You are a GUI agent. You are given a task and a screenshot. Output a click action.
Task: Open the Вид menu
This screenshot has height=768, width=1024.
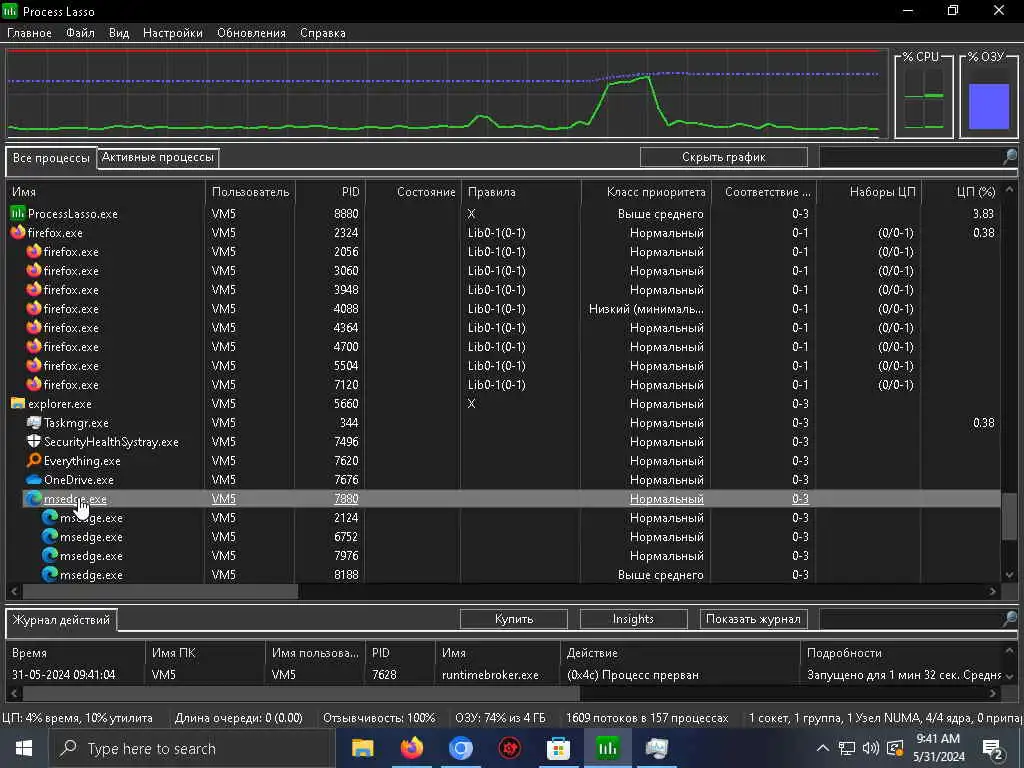click(119, 33)
